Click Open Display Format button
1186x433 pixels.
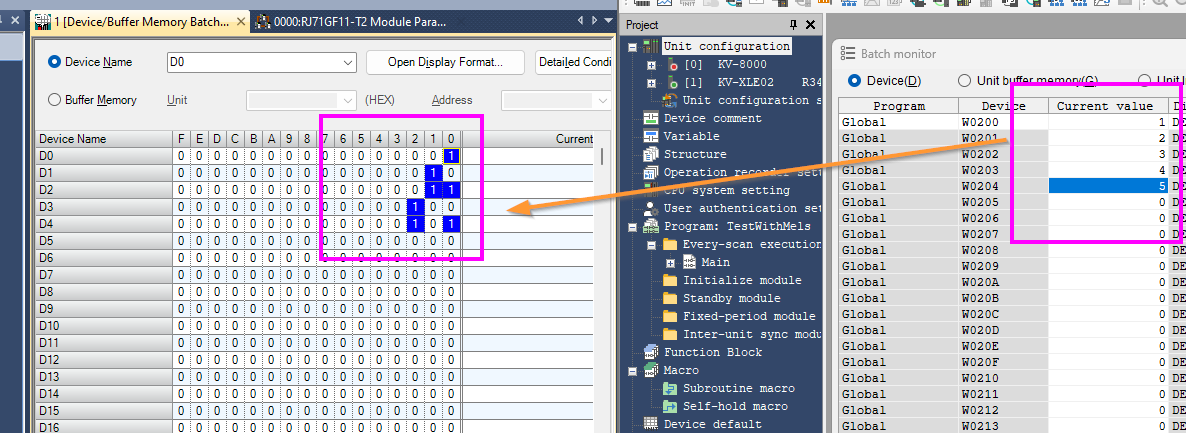[446, 62]
